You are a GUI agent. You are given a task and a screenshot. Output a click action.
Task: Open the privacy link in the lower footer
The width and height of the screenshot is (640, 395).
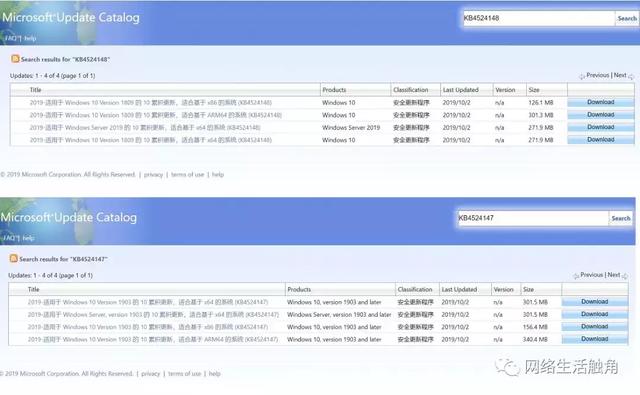(x=151, y=374)
